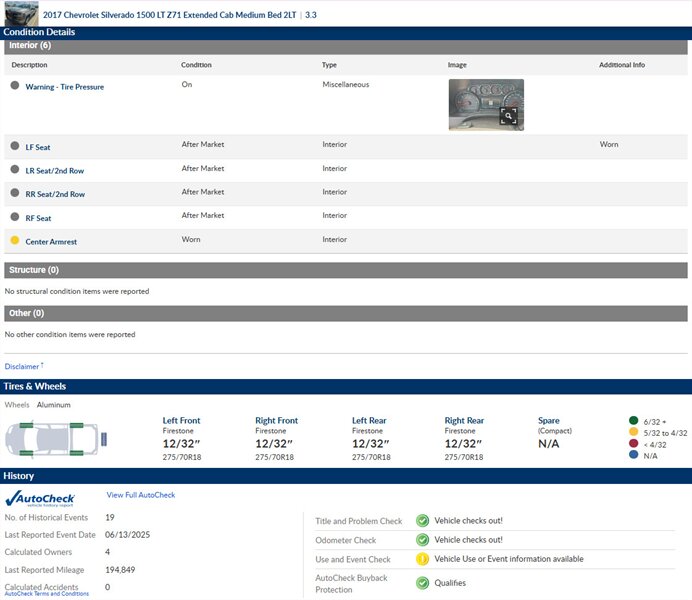Enlarge the dashboard warning image
Viewport: 692px width, 600px height.
click(x=486, y=105)
